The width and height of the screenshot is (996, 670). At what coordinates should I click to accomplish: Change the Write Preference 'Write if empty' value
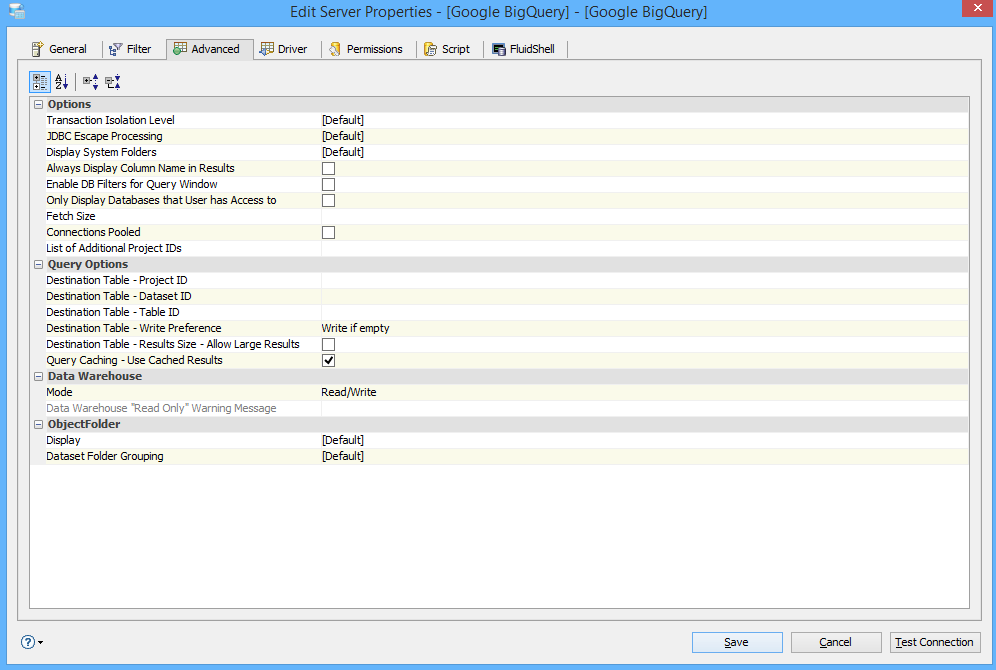point(645,328)
